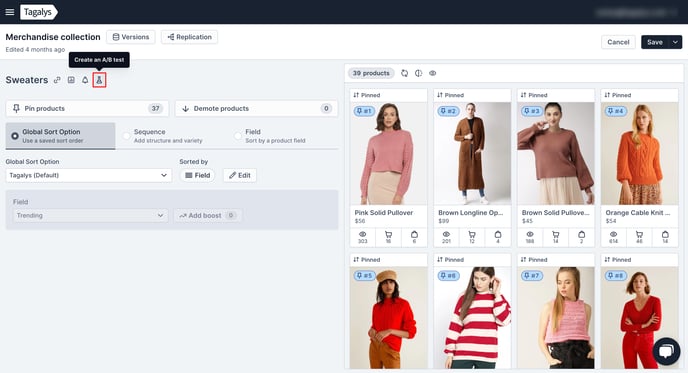Viewport: 688px width, 373px height.
Task: Click the #3 pin badge
Action: click(x=531, y=111)
